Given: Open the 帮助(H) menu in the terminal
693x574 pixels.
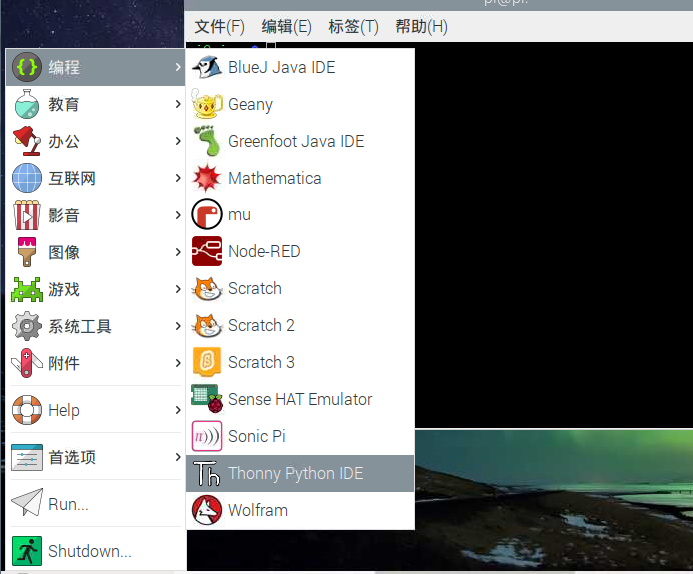Looking at the screenshot, I should (421, 27).
